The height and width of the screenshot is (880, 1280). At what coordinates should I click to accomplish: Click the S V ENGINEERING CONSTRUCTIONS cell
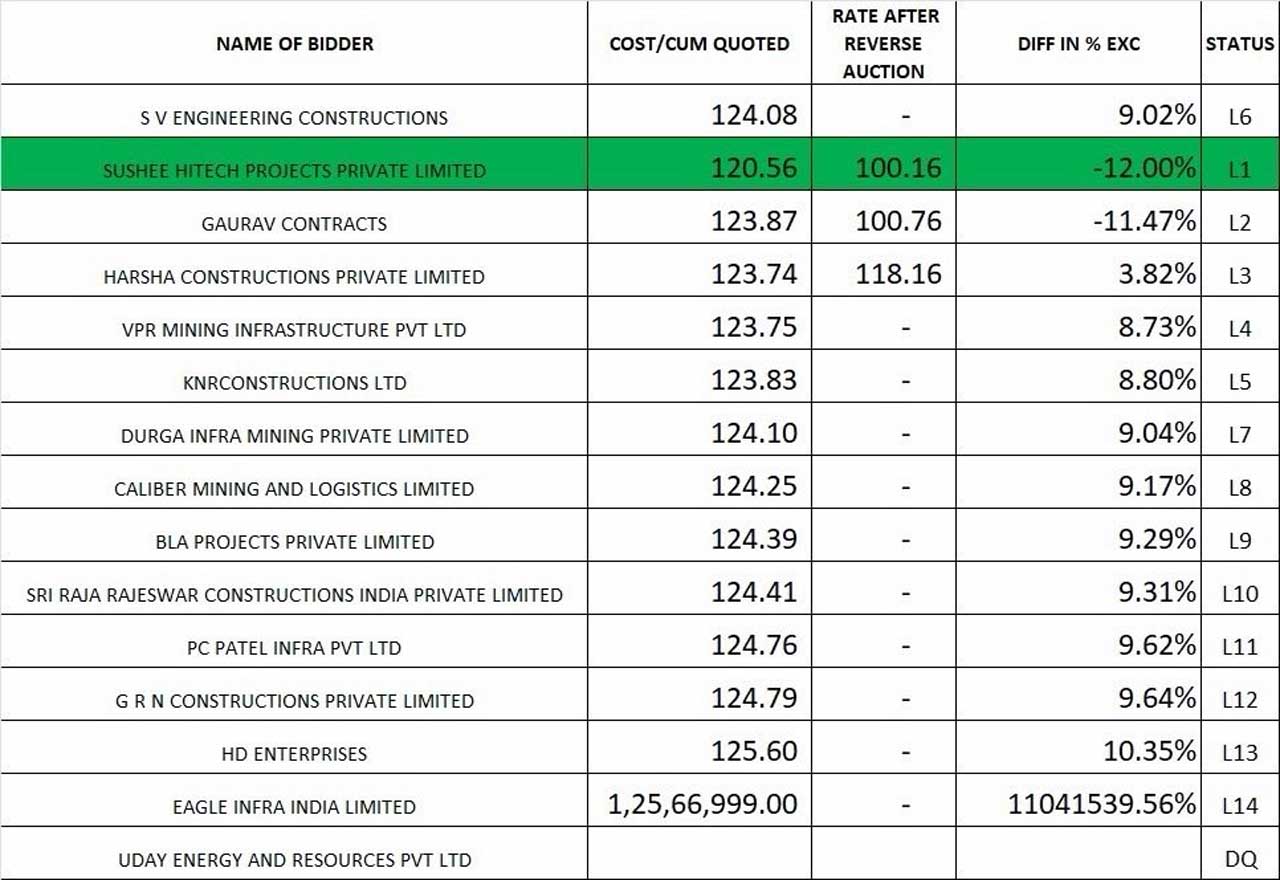point(294,118)
